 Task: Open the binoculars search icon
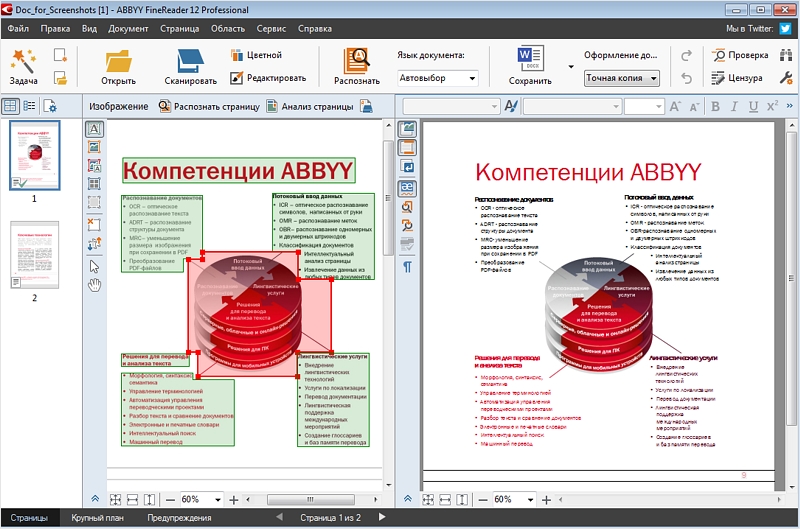pyautogui.click(x=786, y=55)
